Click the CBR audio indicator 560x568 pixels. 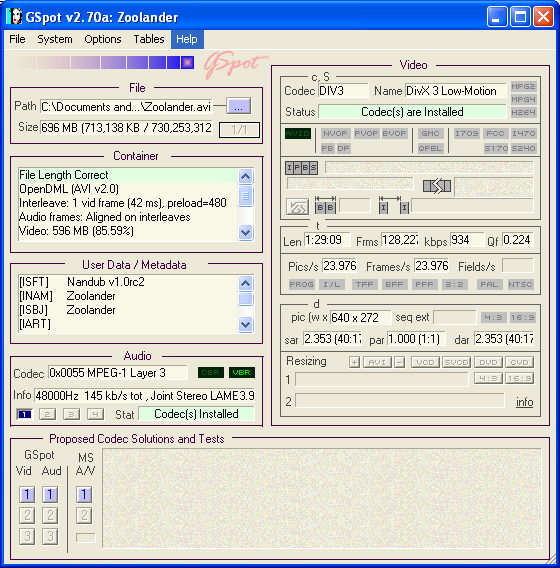click(210, 372)
